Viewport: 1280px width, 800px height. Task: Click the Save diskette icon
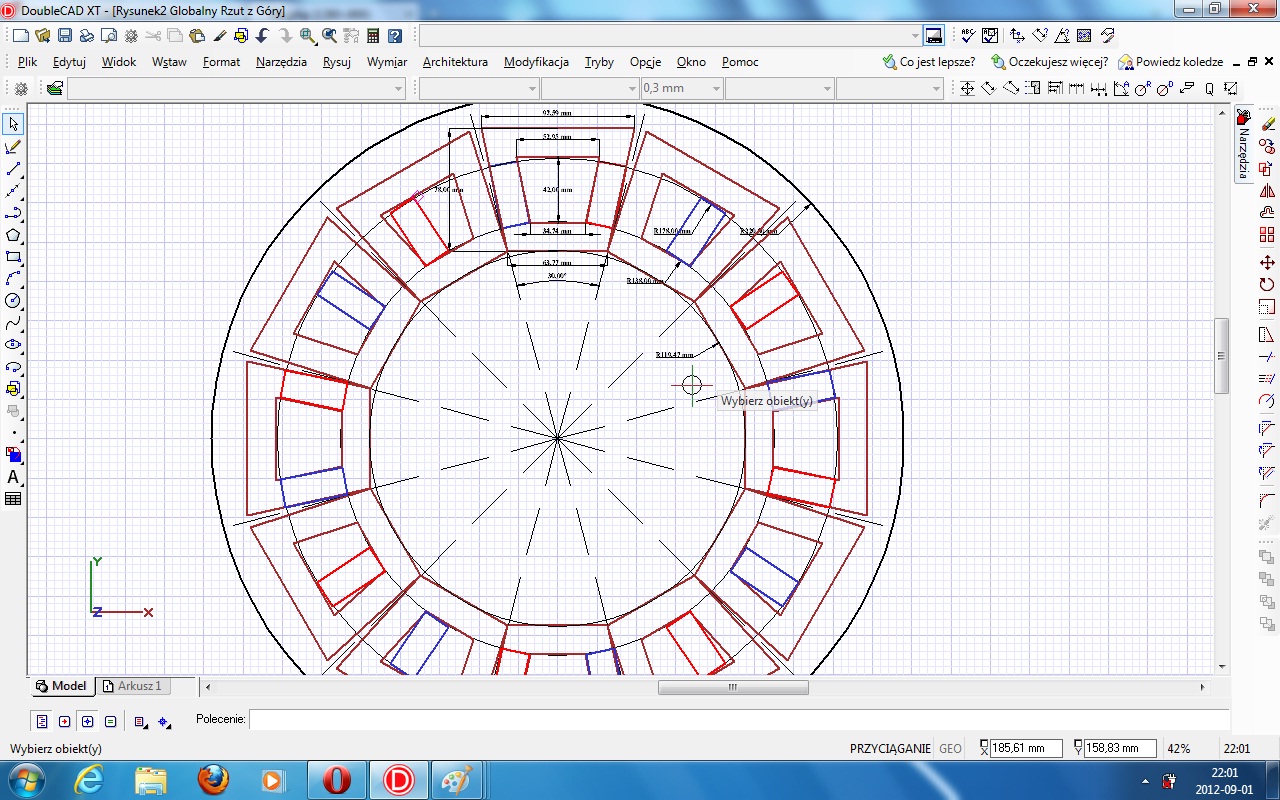(65, 36)
